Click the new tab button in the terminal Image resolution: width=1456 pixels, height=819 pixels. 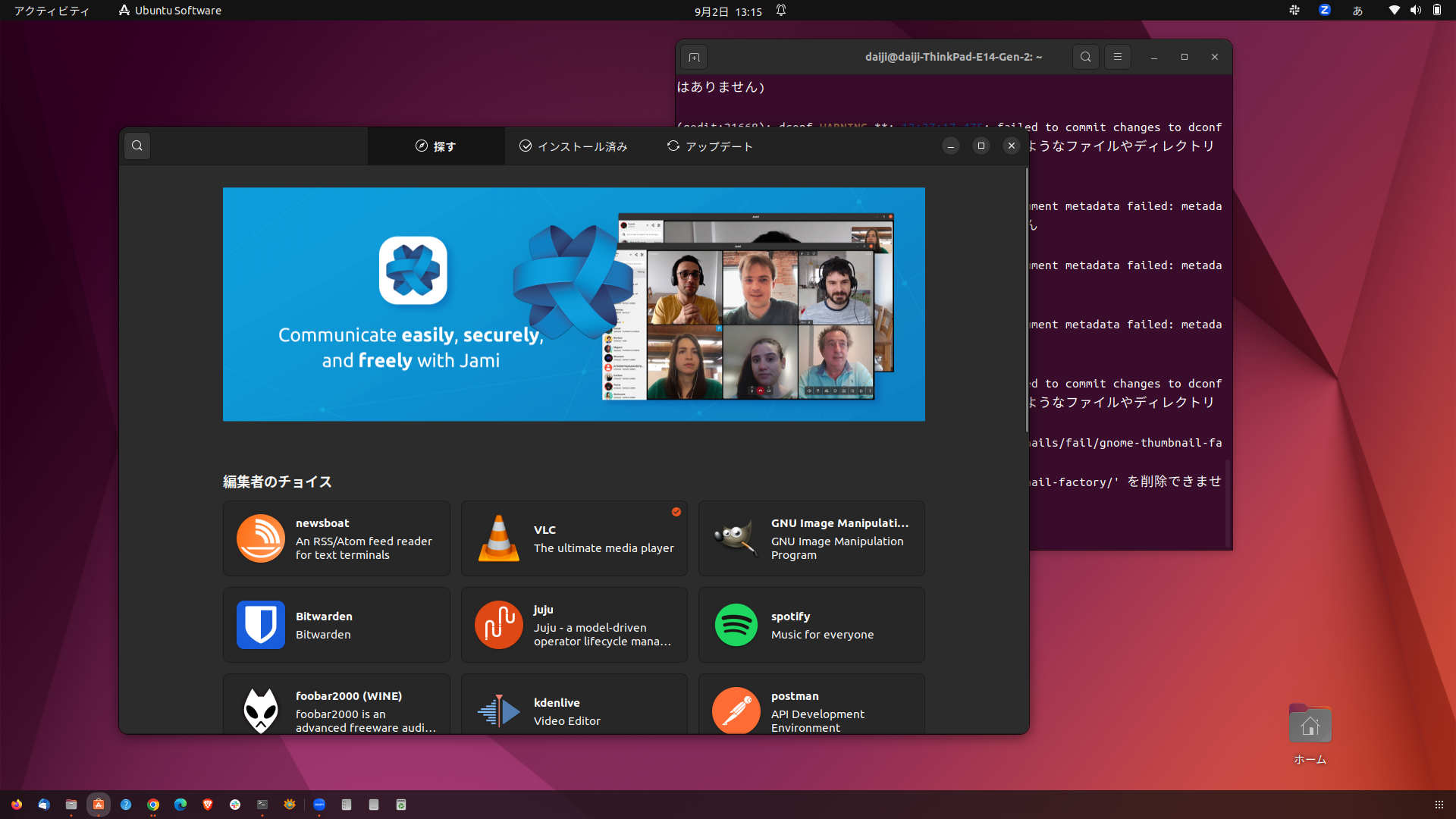click(694, 57)
